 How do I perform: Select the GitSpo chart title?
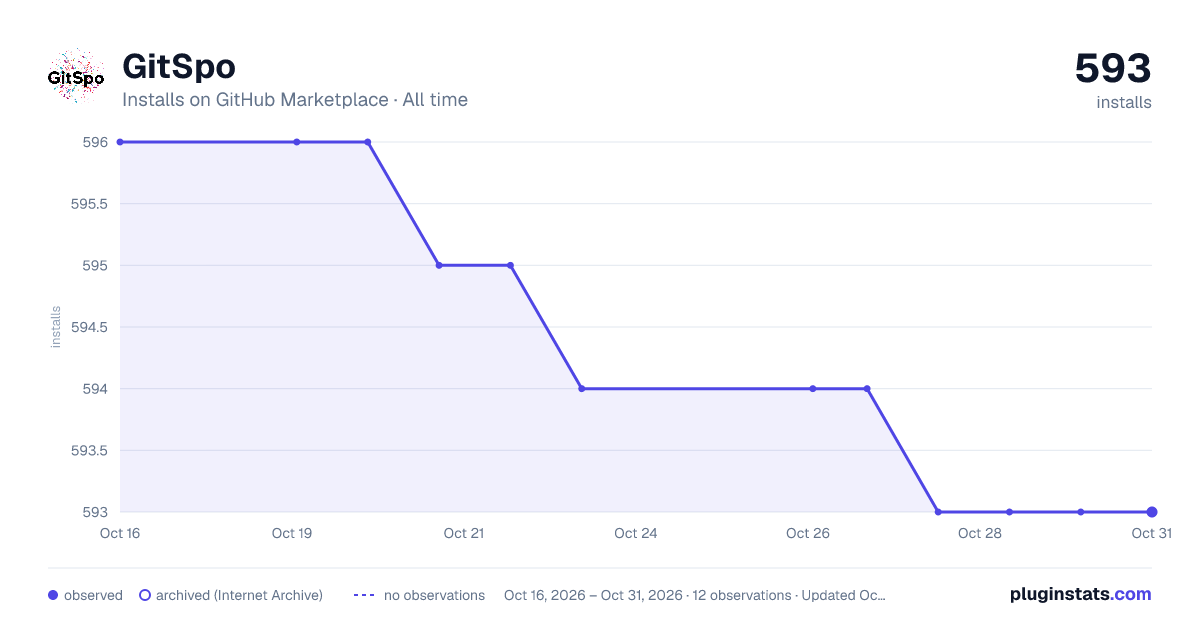[x=179, y=67]
